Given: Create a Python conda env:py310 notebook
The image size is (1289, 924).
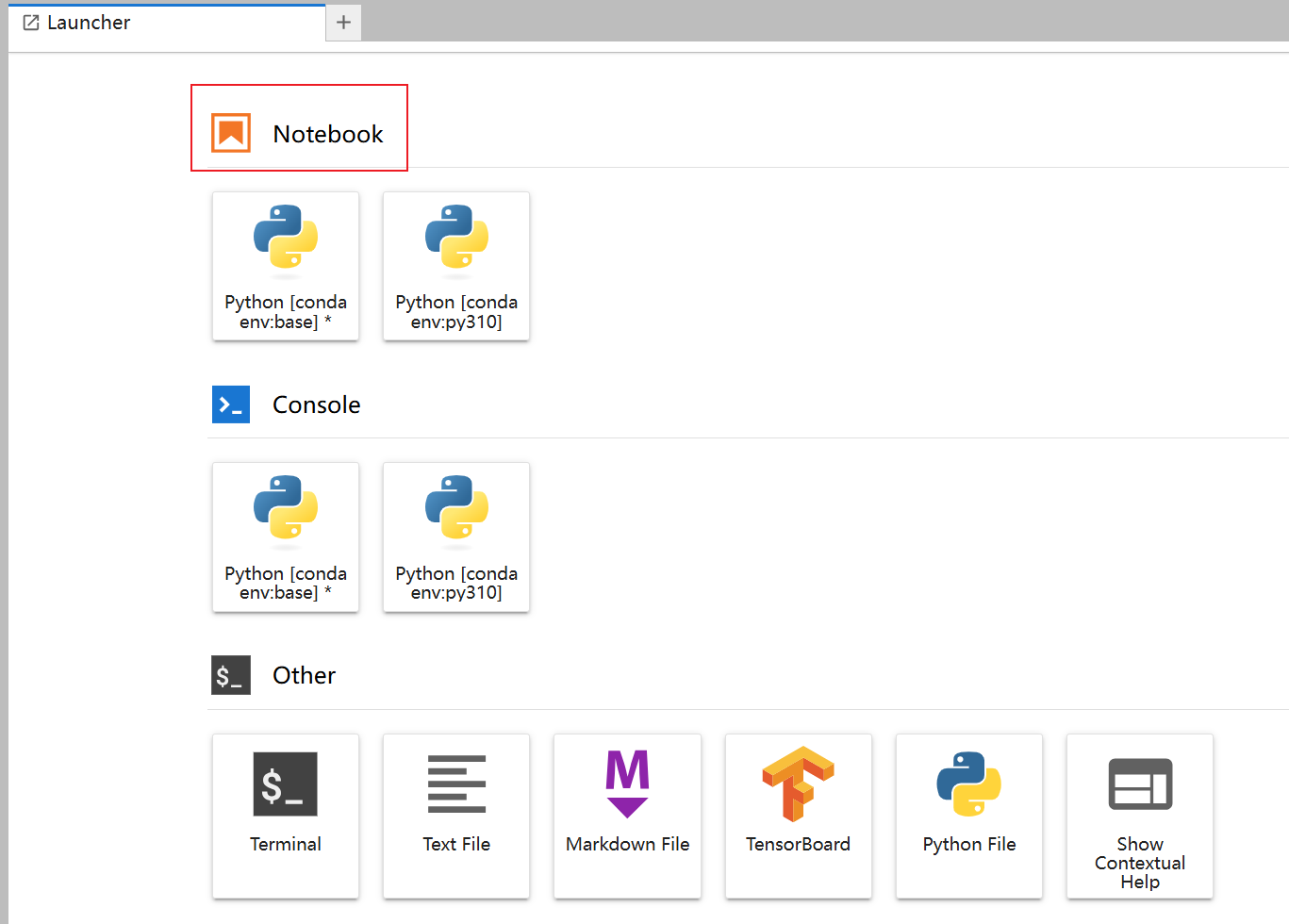Looking at the screenshot, I should coord(456,266).
